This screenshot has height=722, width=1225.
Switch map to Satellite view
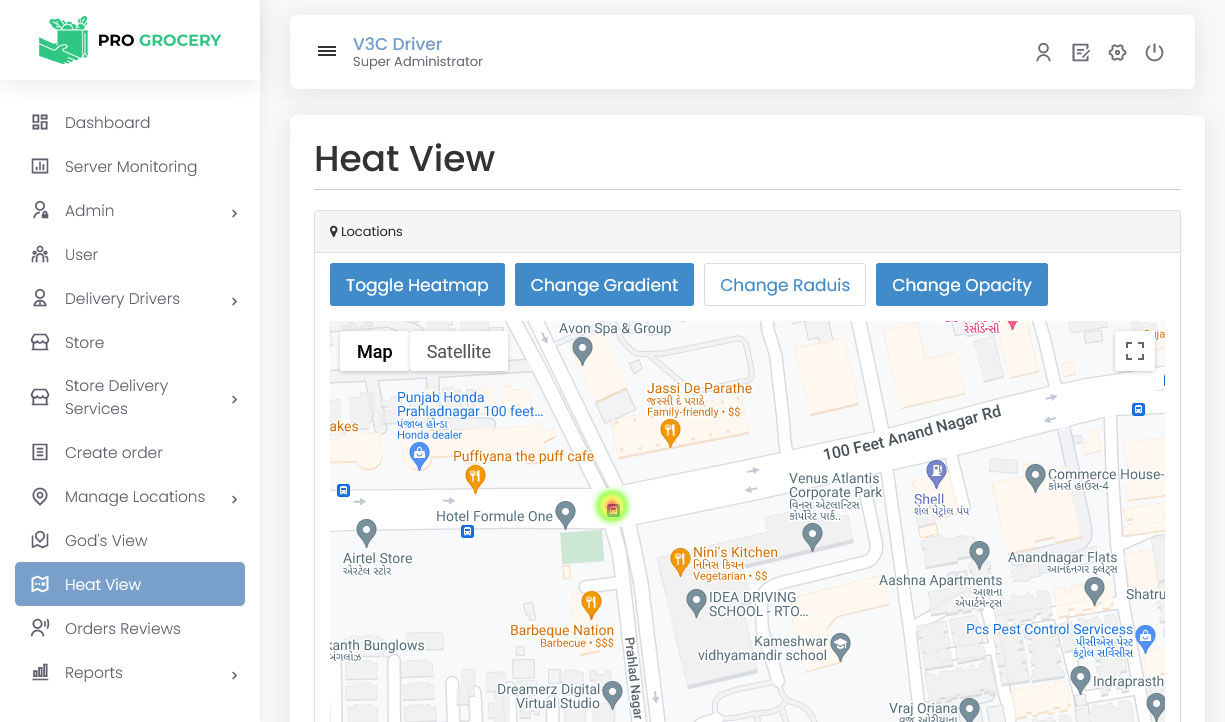pos(459,351)
